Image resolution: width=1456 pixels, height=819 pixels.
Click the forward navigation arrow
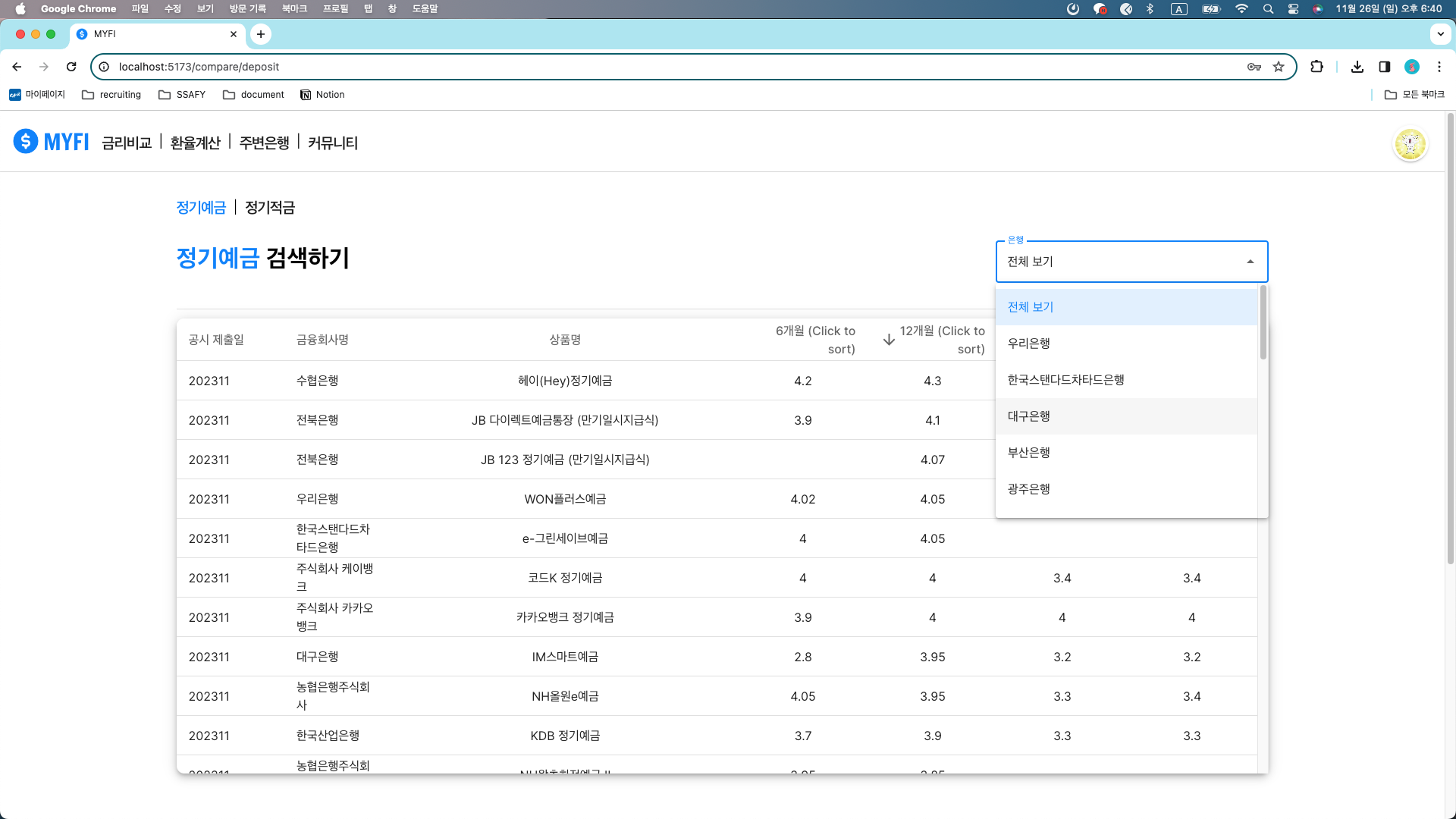click(x=44, y=66)
